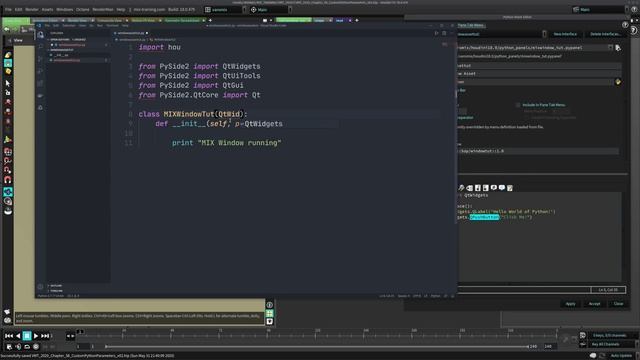Collapse the OPEN EDITORS section in VS Code
640x360 pixels.
coord(67,40)
